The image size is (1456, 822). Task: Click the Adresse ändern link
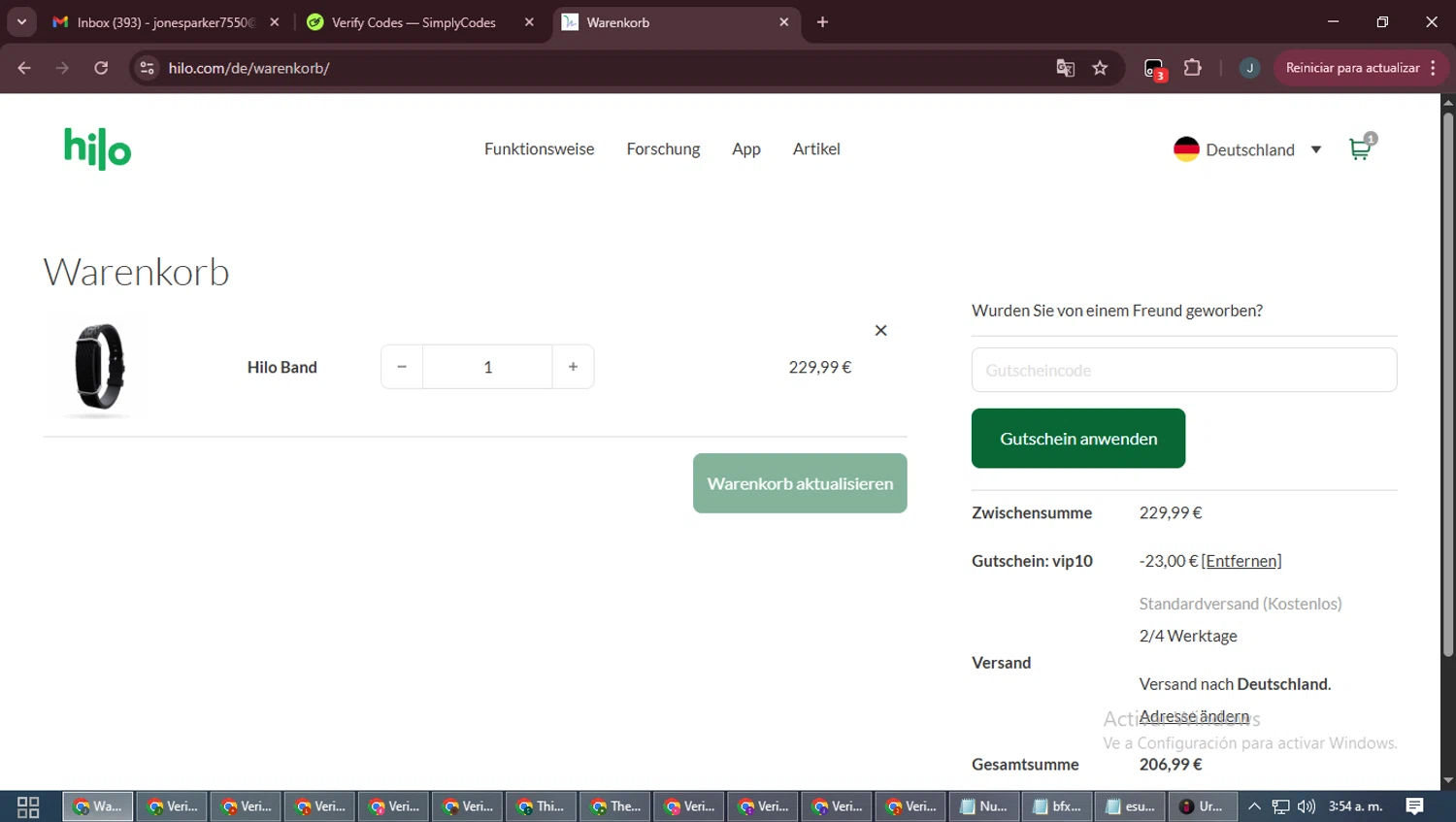(x=1194, y=716)
